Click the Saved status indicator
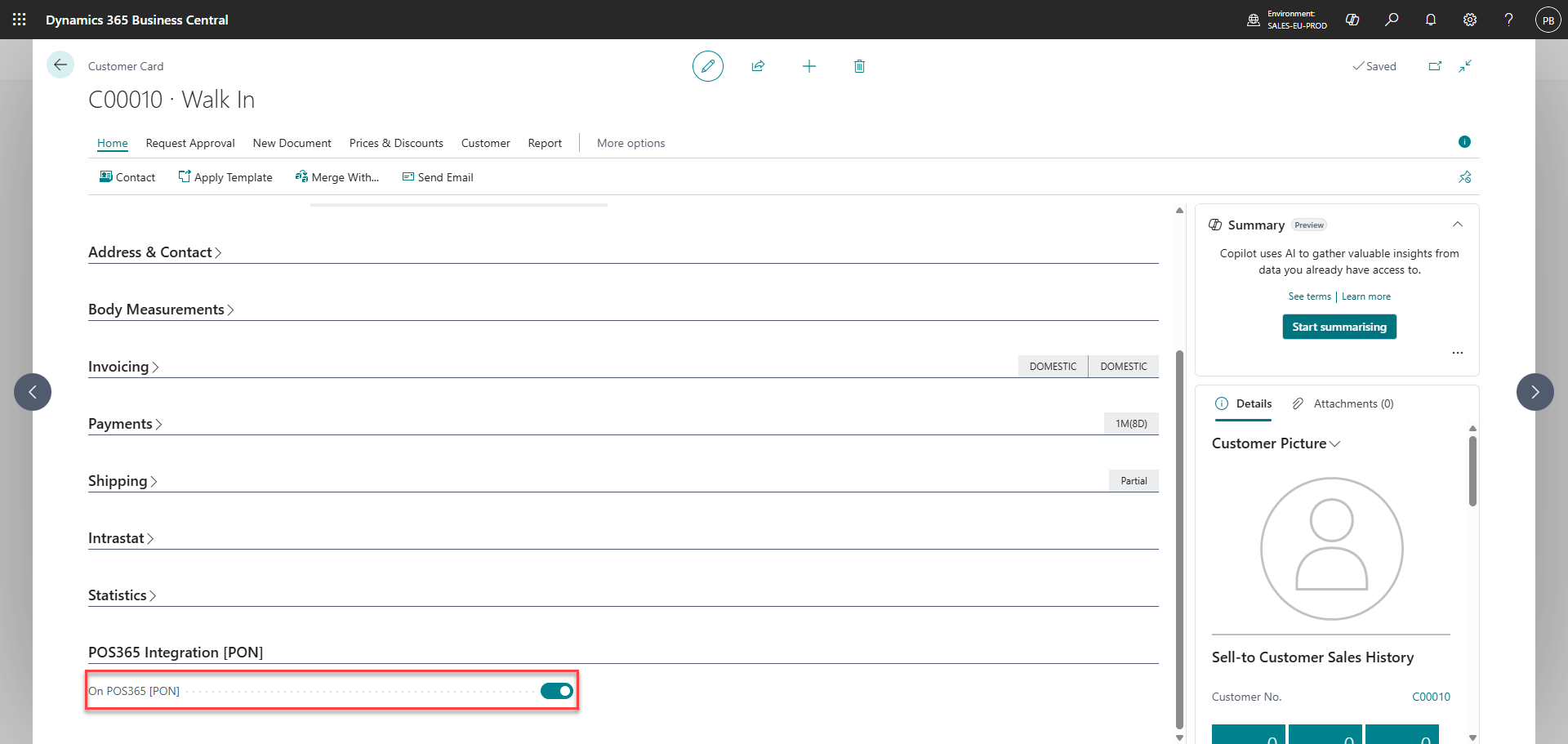 [x=1374, y=66]
